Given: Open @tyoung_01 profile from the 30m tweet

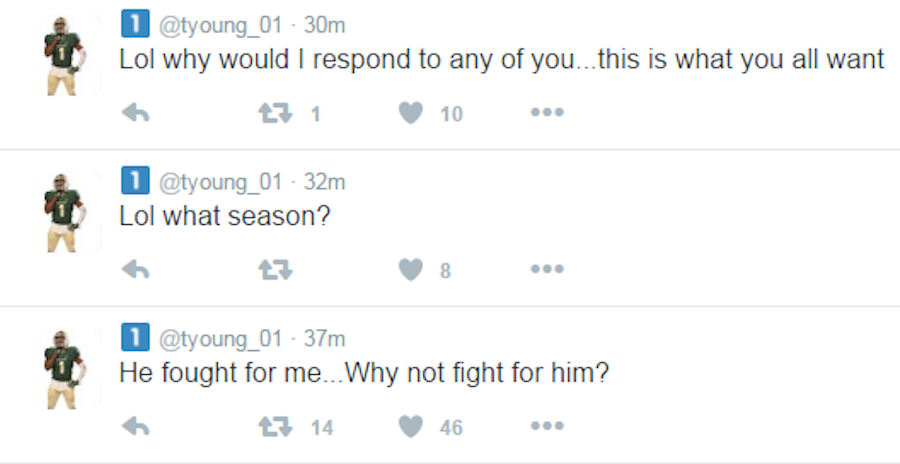Looking at the screenshot, I should pyautogui.click(x=220, y=25).
